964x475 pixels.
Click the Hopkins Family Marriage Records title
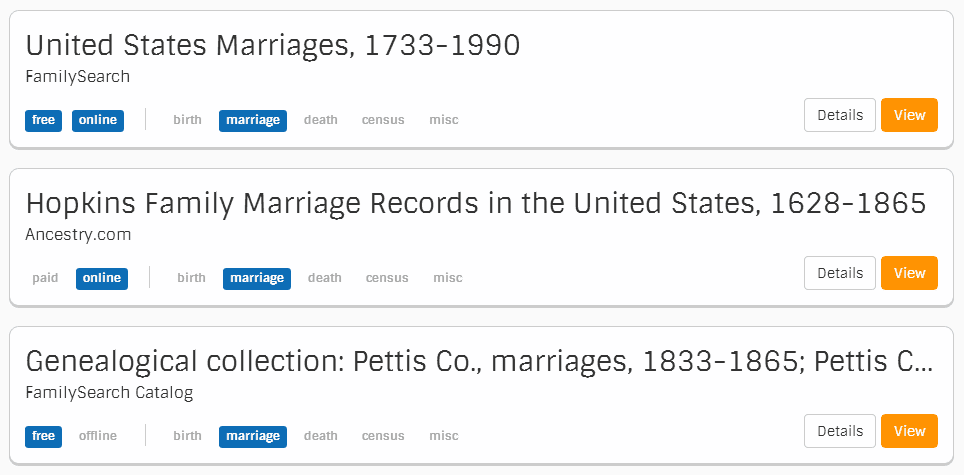pos(475,204)
